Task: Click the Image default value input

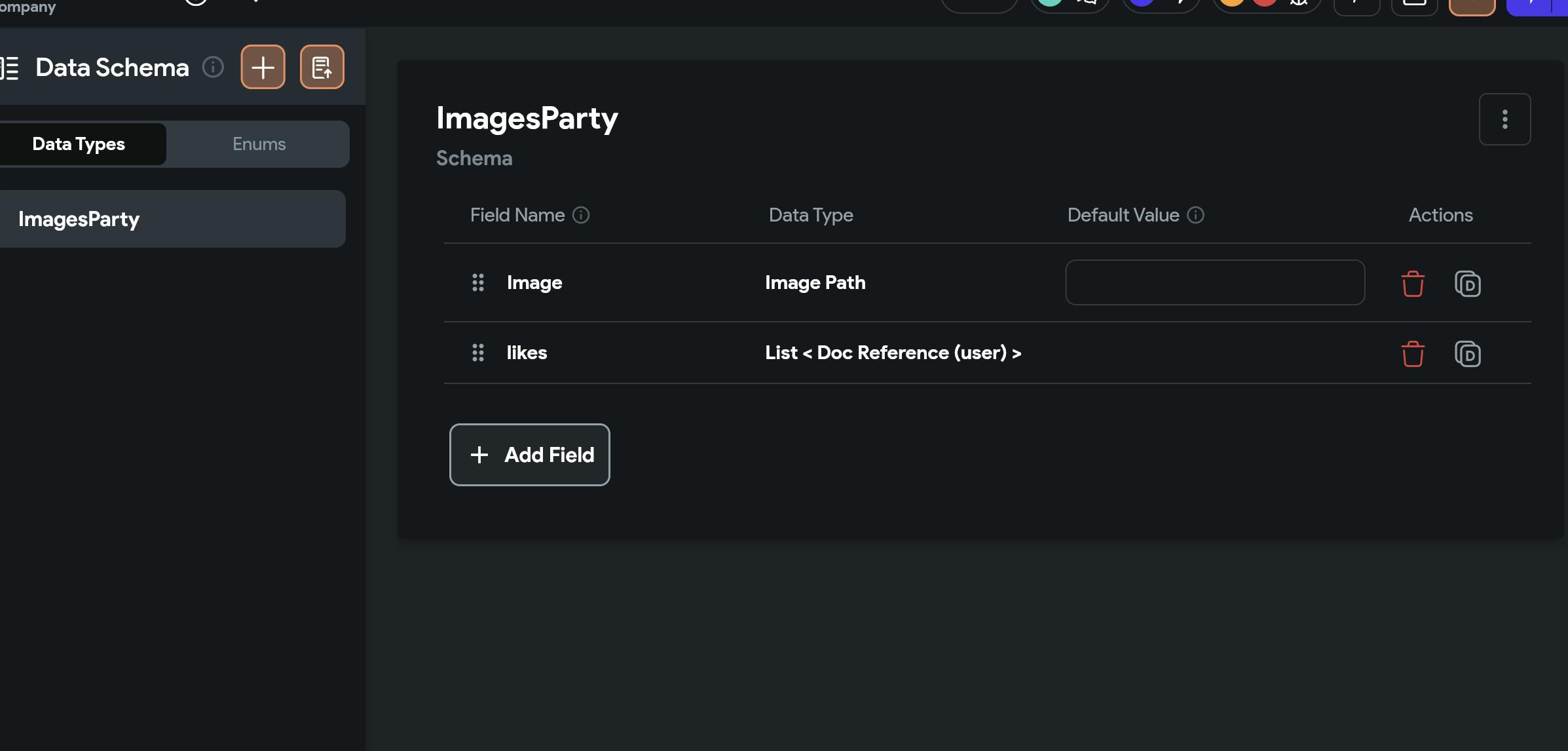Action: point(1215,282)
